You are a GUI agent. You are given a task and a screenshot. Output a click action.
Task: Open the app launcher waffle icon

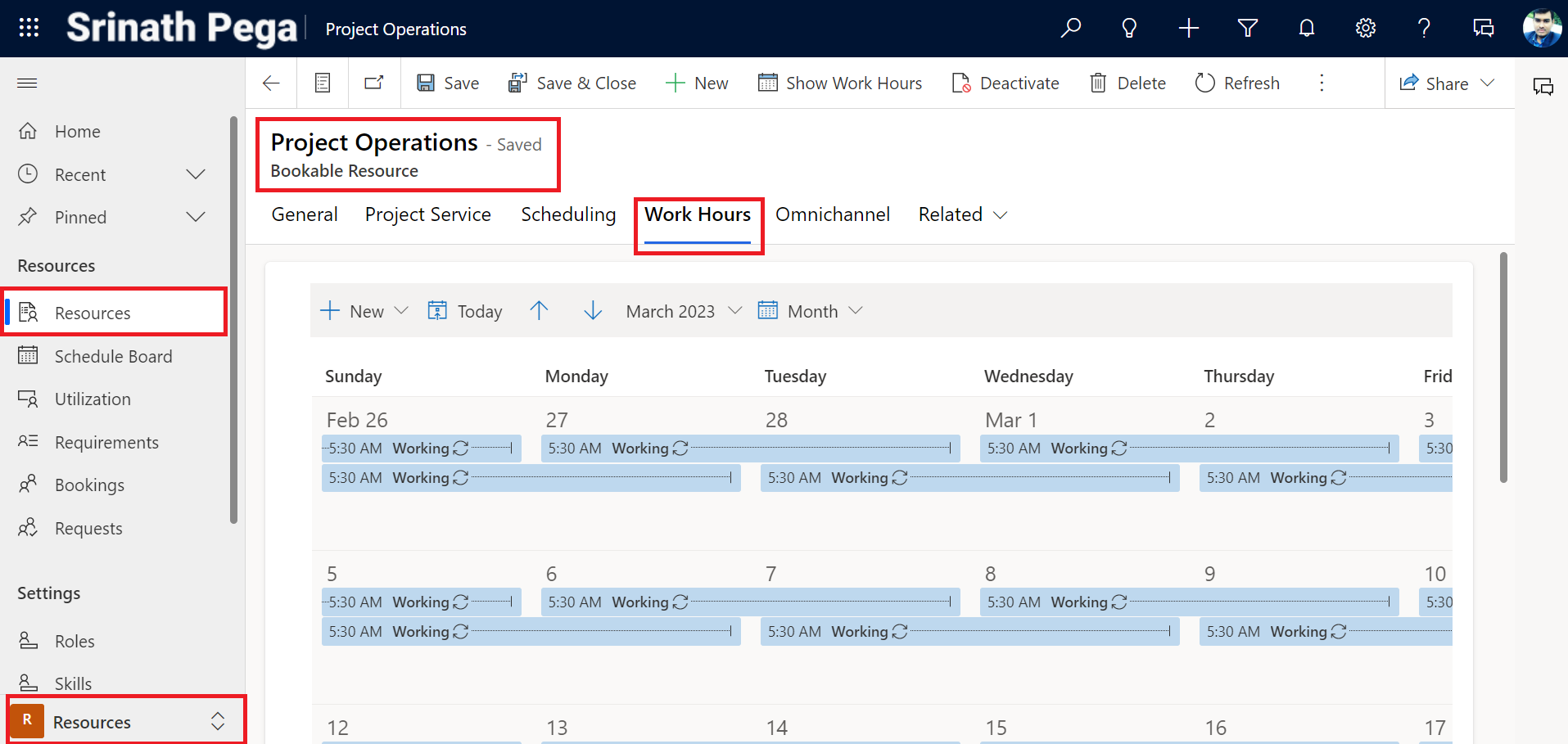29,28
